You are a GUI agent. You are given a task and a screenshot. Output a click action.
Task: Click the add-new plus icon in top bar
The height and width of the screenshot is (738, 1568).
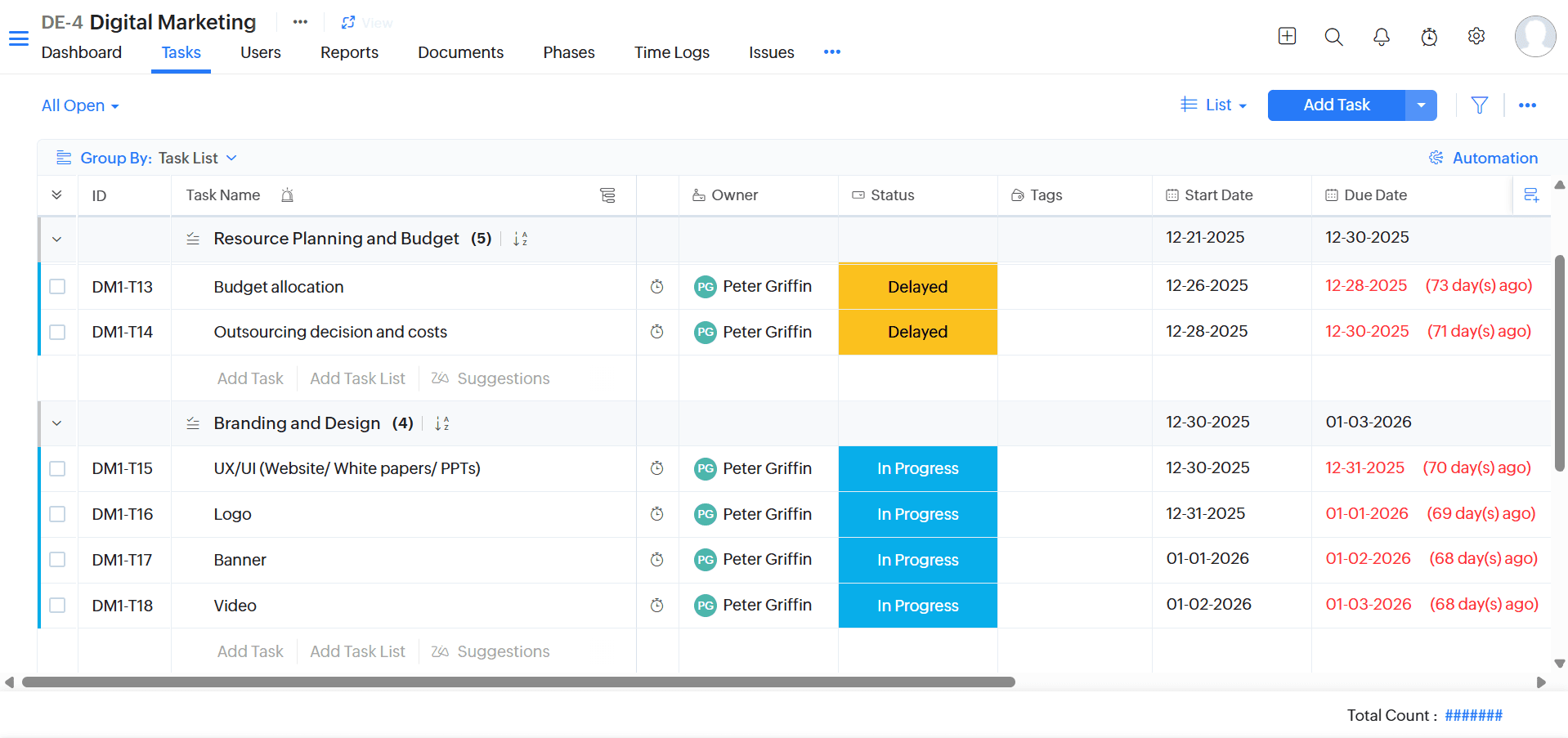pos(1286,36)
